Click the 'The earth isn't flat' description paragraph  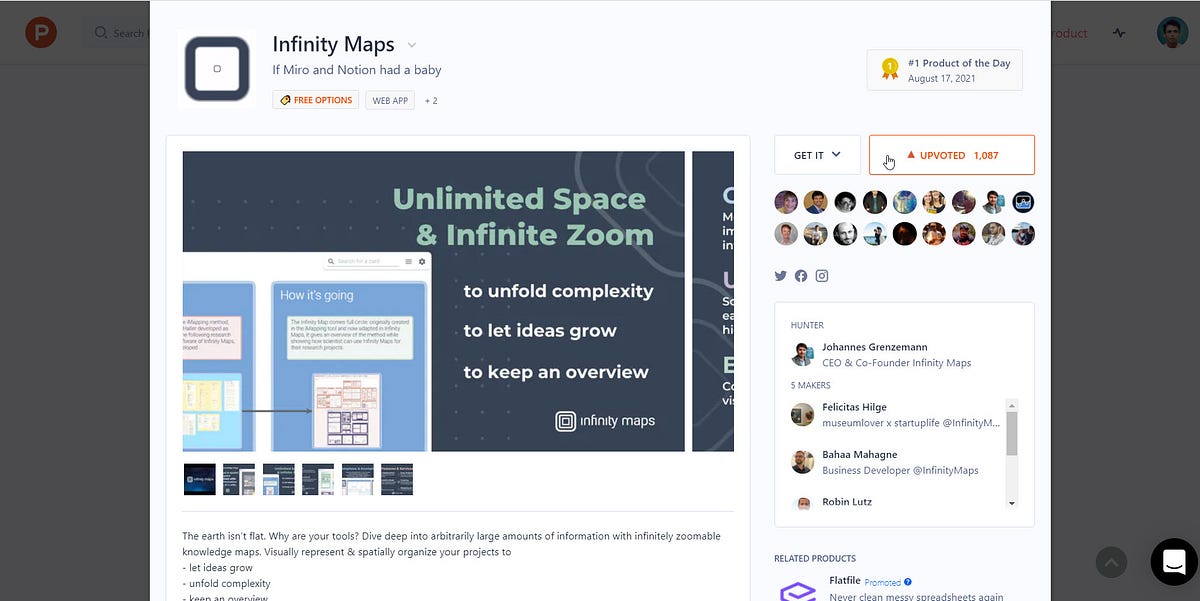[451, 544]
